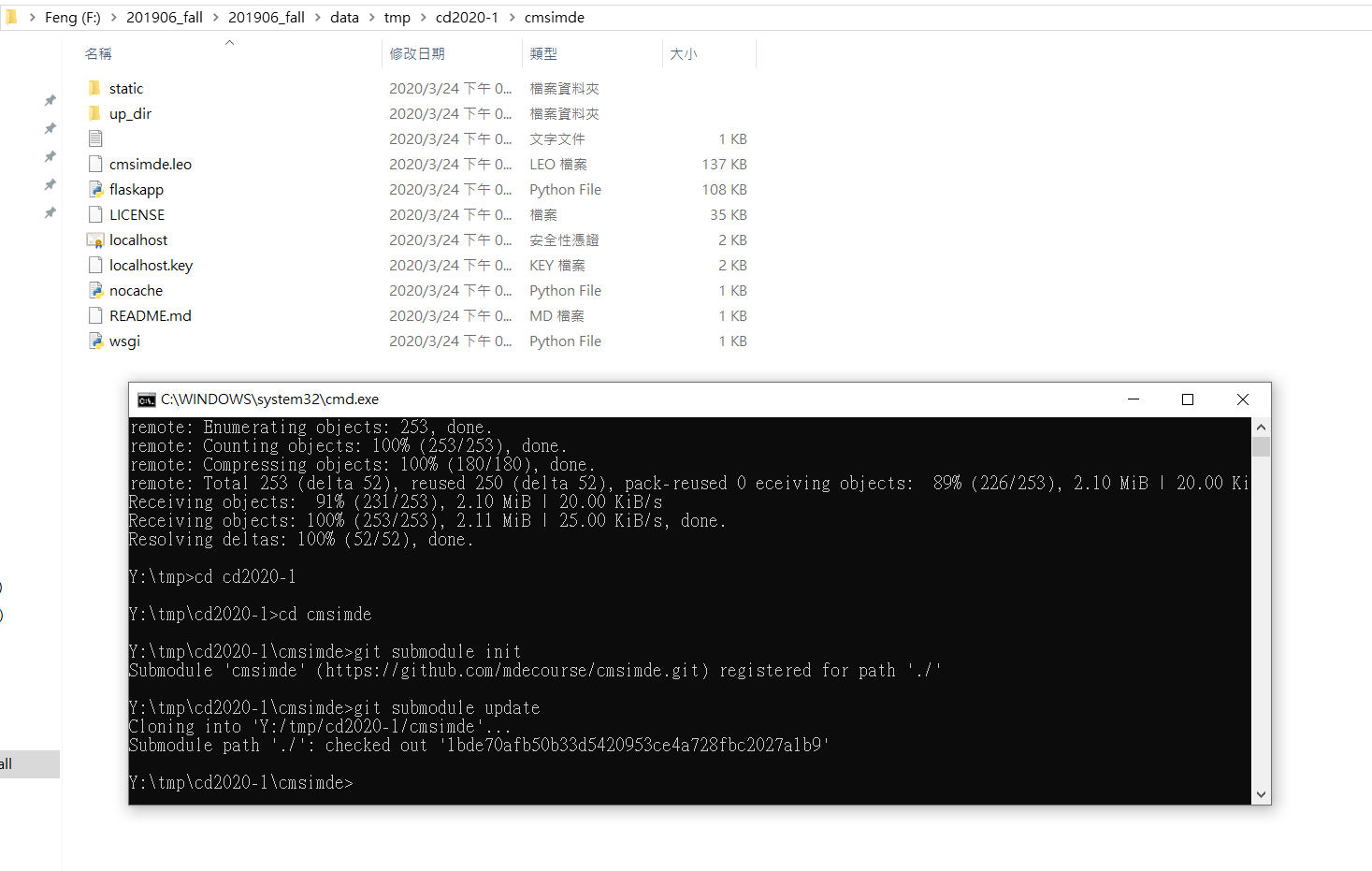Open the static folder icon
The width and height of the screenshot is (1372, 871).
coord(94,88)
